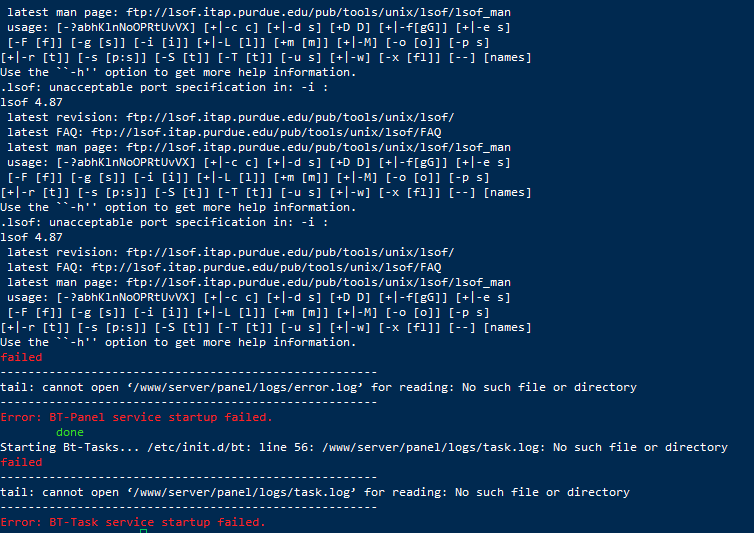Open the topmost lsof_man ftp URL
Image resolution: width=754 pixels, height=533 pixels.
[318, 12]
